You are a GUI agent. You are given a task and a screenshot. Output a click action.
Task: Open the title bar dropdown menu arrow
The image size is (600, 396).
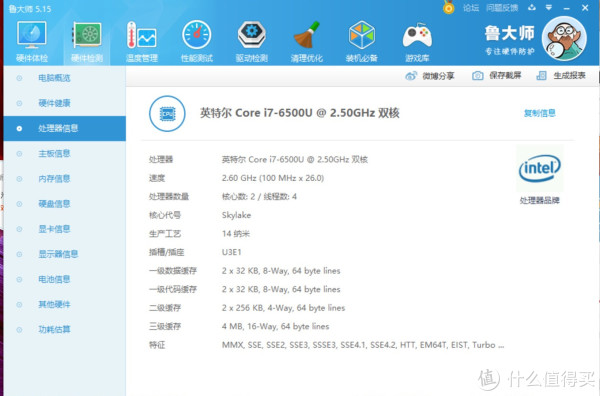click(549, 8)
